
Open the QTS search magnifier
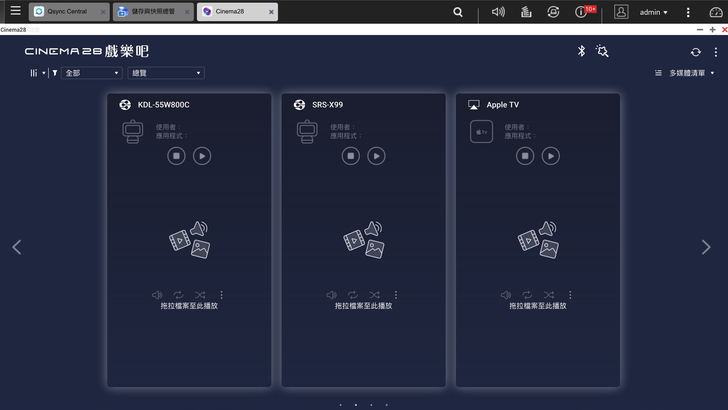[458, 12]
